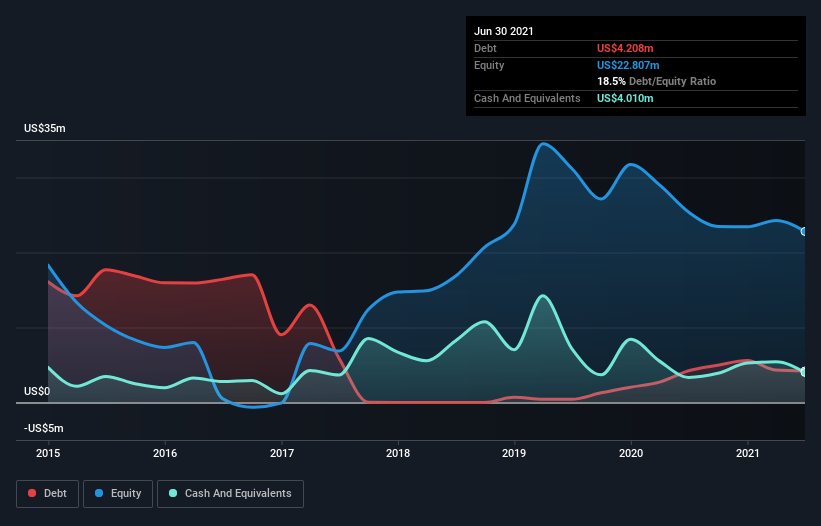Click the Cash And Equivalents end point marker

pyautogui.click(x=804, y=372)
